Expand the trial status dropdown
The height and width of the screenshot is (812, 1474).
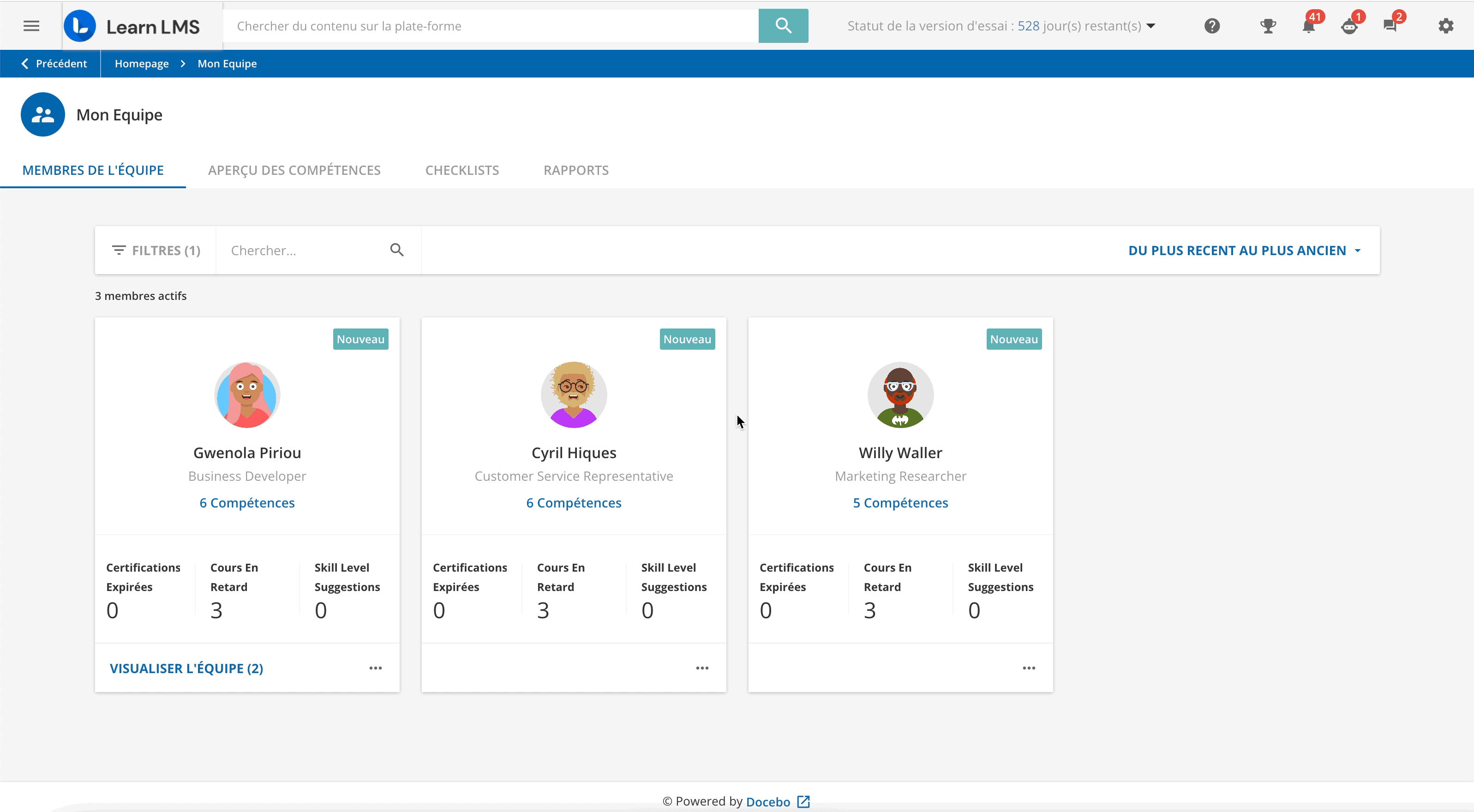pyautogui.click(x=1151, y=26)
